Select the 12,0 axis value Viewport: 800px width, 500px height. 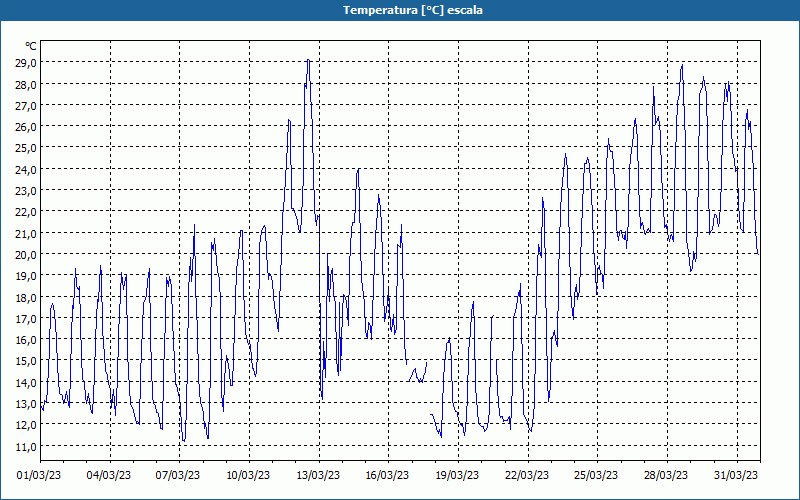pyautogui.click(x=26, y=424)
